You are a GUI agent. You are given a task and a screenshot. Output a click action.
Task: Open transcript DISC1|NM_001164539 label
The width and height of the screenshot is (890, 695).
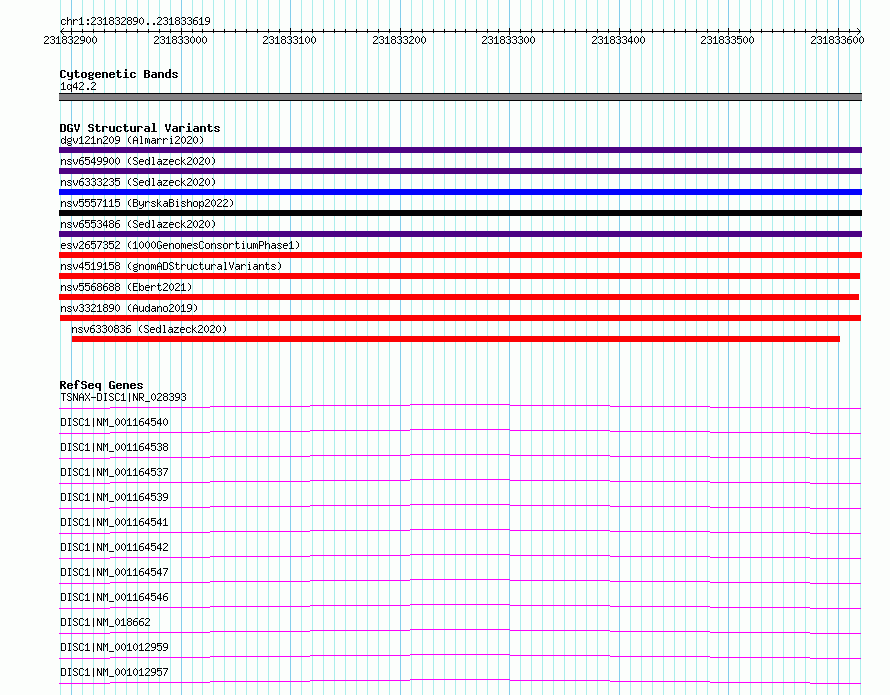pyautogui.click(x=114, y=497)
